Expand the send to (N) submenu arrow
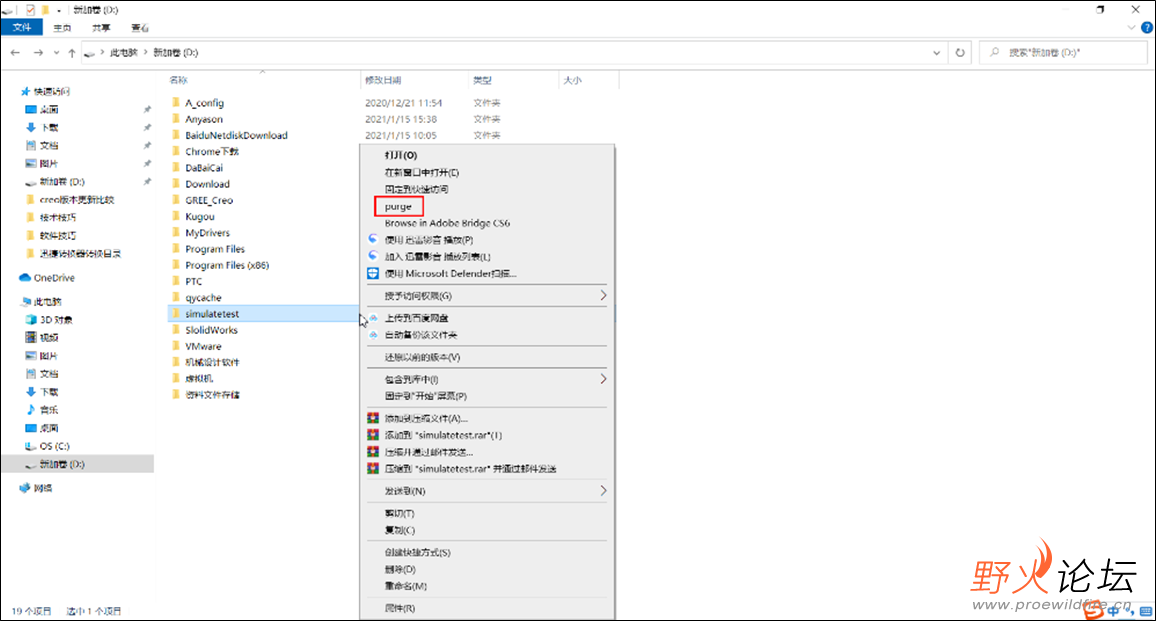Image resolution: width=1156 pixels, height=621 pixels. click(603, 491)
